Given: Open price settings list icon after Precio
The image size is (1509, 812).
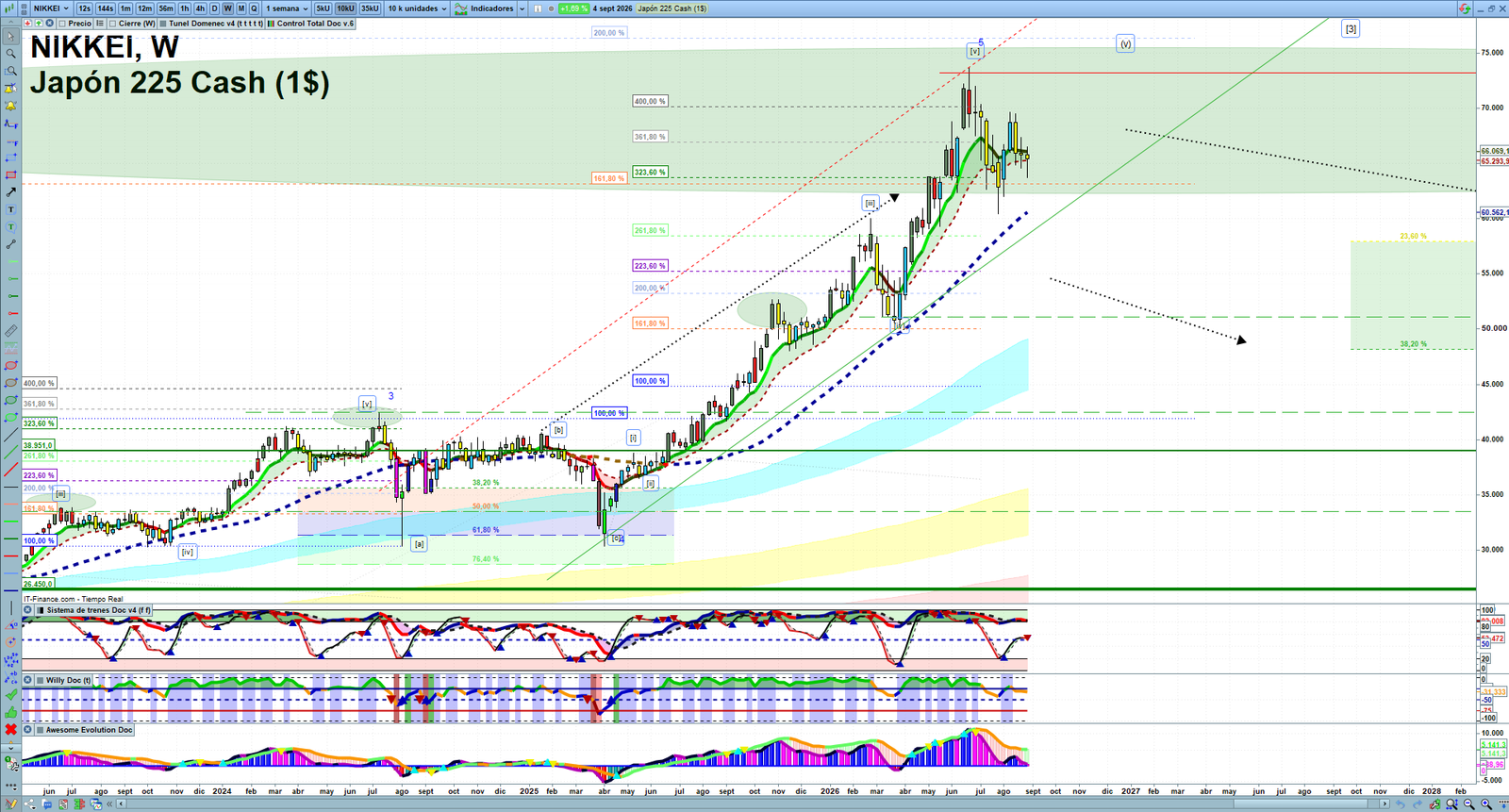Looking at the screenshot, I should pyautogui.click(x=100, y=24).
